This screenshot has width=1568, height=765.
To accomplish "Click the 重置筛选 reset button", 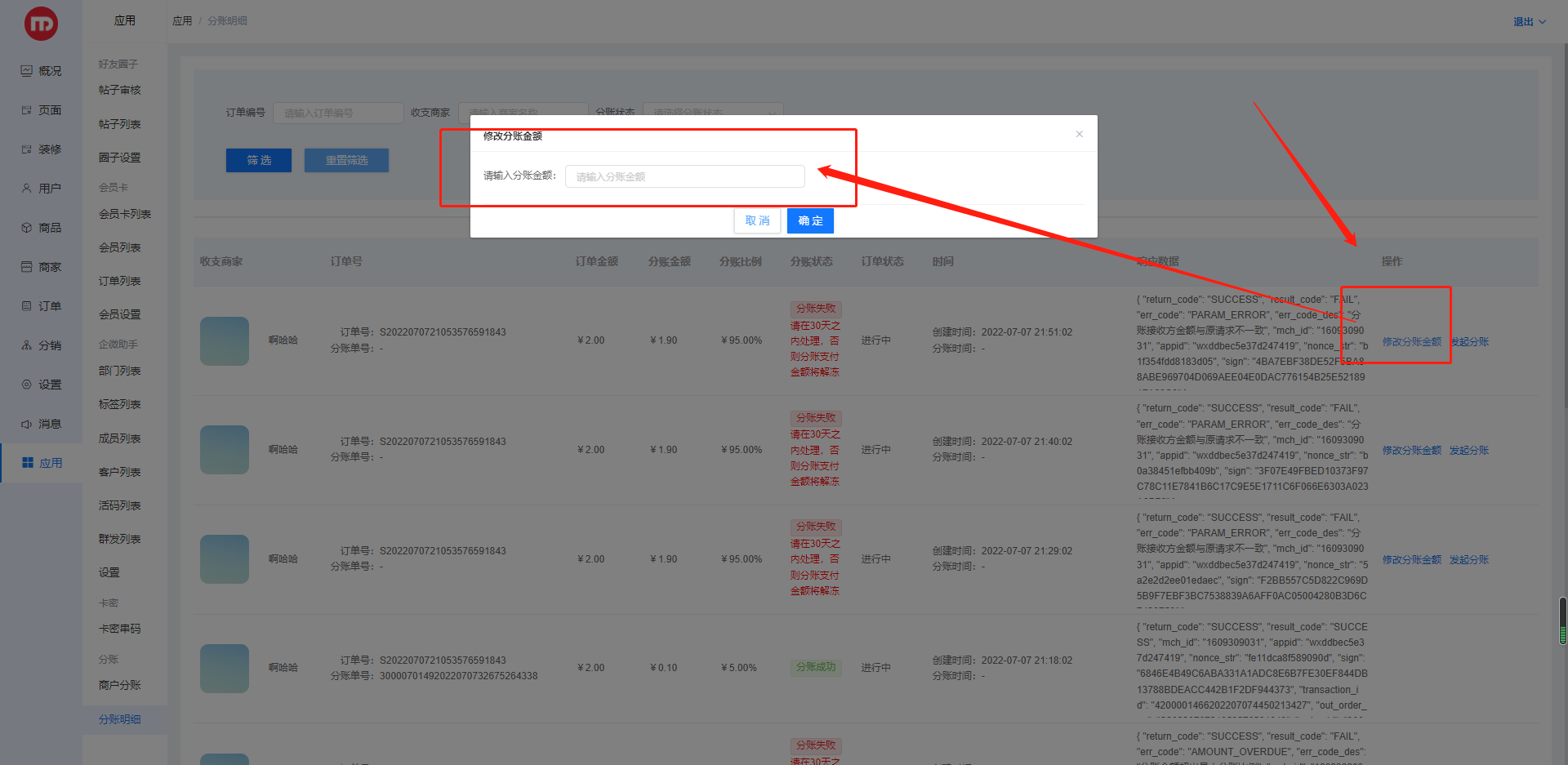I will tap(346, 160).
